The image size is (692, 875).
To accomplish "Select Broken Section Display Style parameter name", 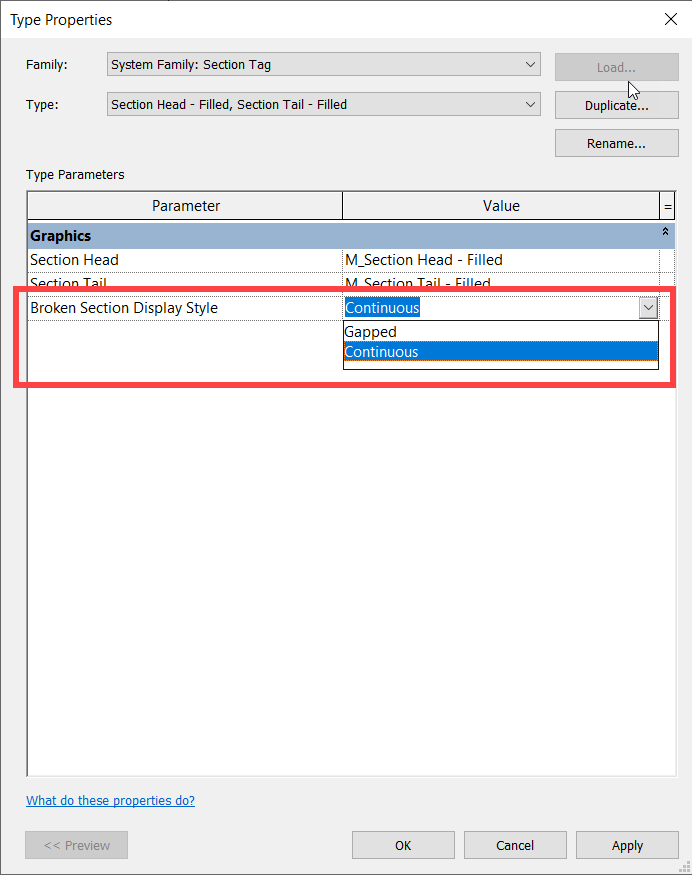I will point(124,308).
